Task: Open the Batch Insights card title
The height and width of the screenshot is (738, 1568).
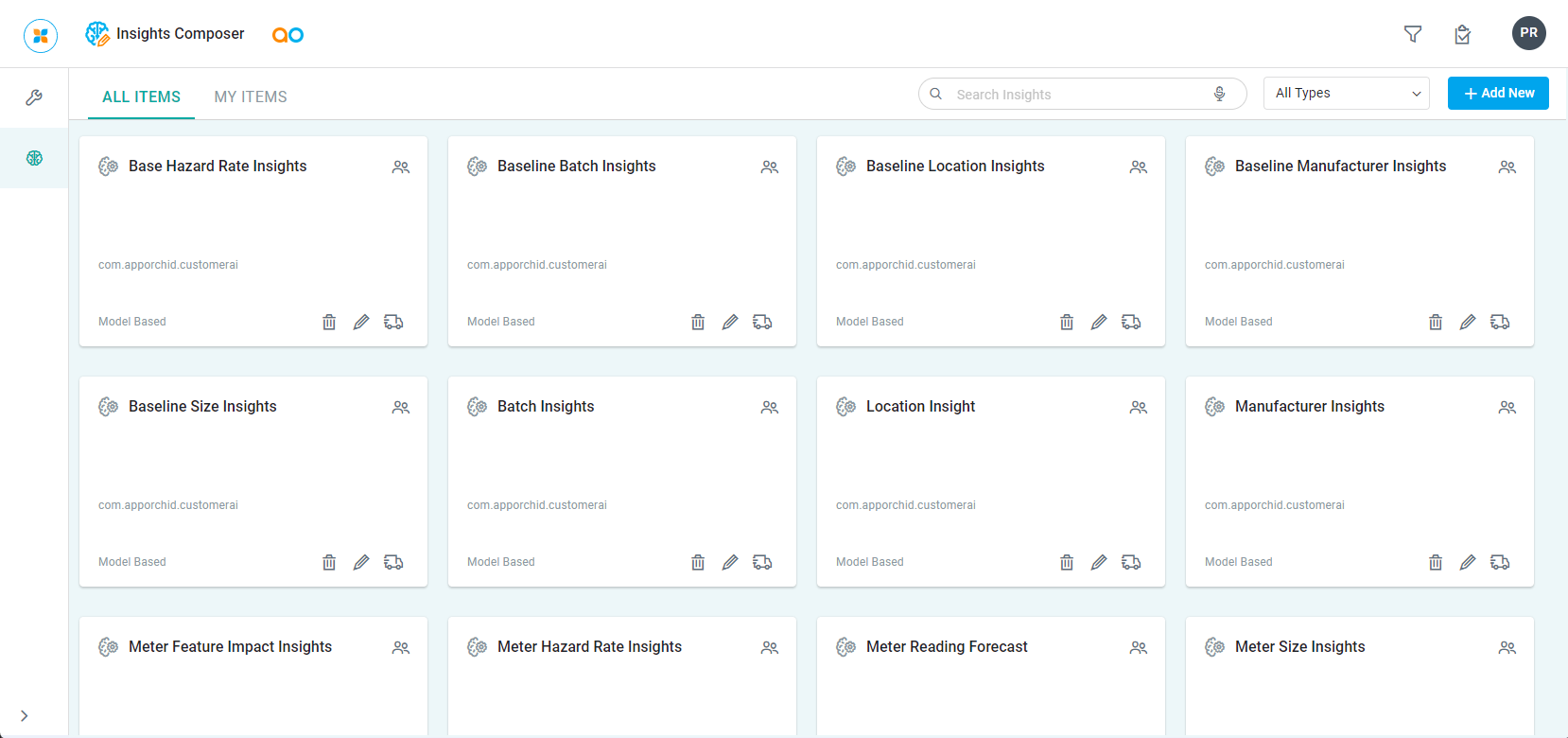Action: tap(546, 406)
